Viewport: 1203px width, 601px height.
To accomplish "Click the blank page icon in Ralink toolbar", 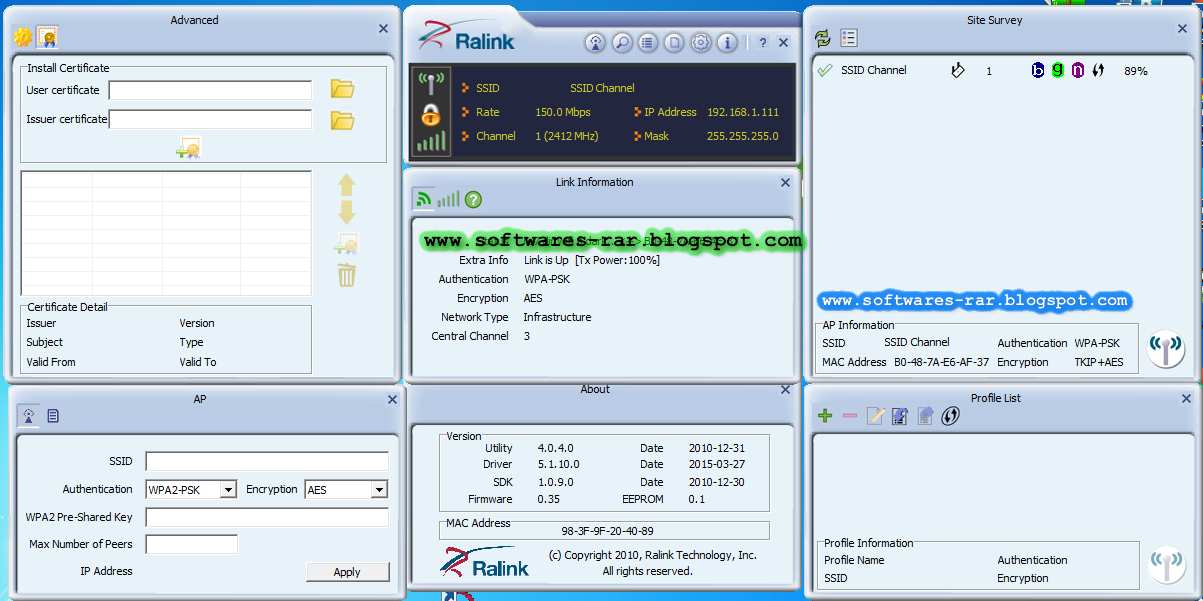I will tap(674, 43).
